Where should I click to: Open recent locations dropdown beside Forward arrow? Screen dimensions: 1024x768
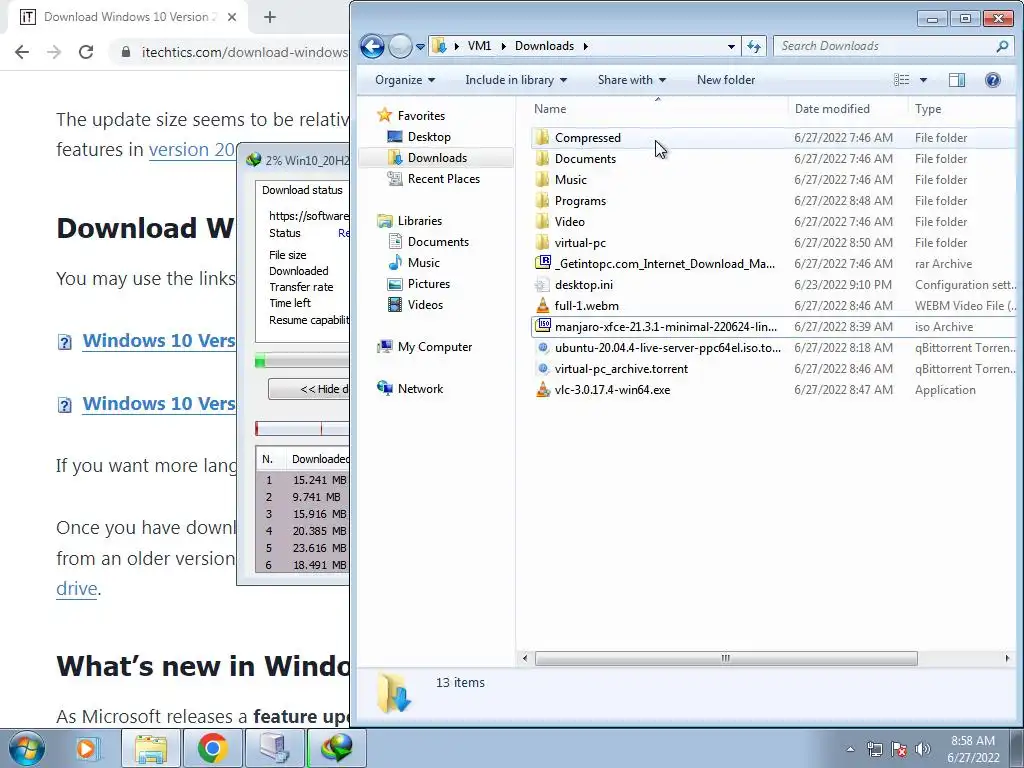point(420,46)
